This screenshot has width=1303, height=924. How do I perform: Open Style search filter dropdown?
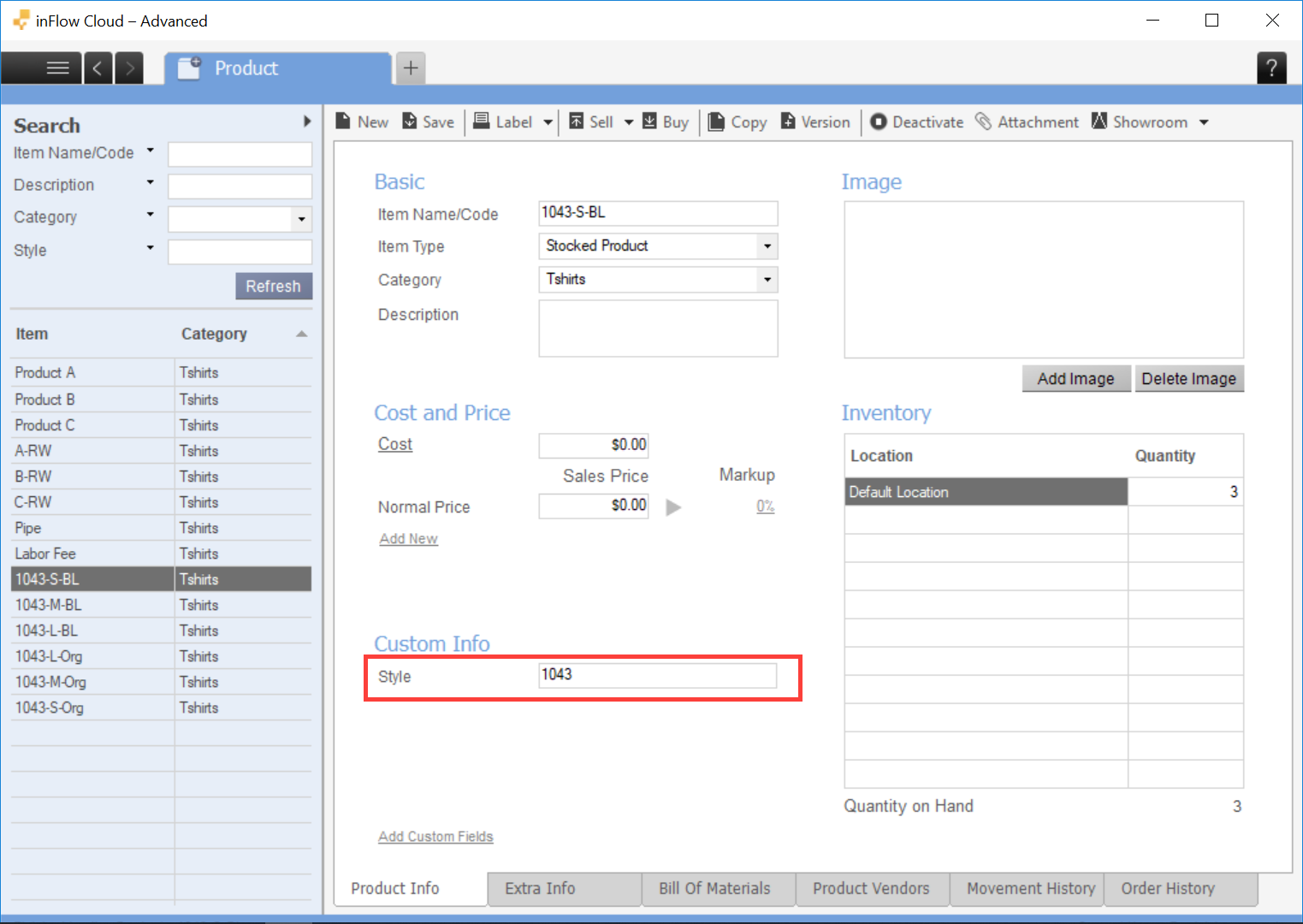[x=150, y=247]
